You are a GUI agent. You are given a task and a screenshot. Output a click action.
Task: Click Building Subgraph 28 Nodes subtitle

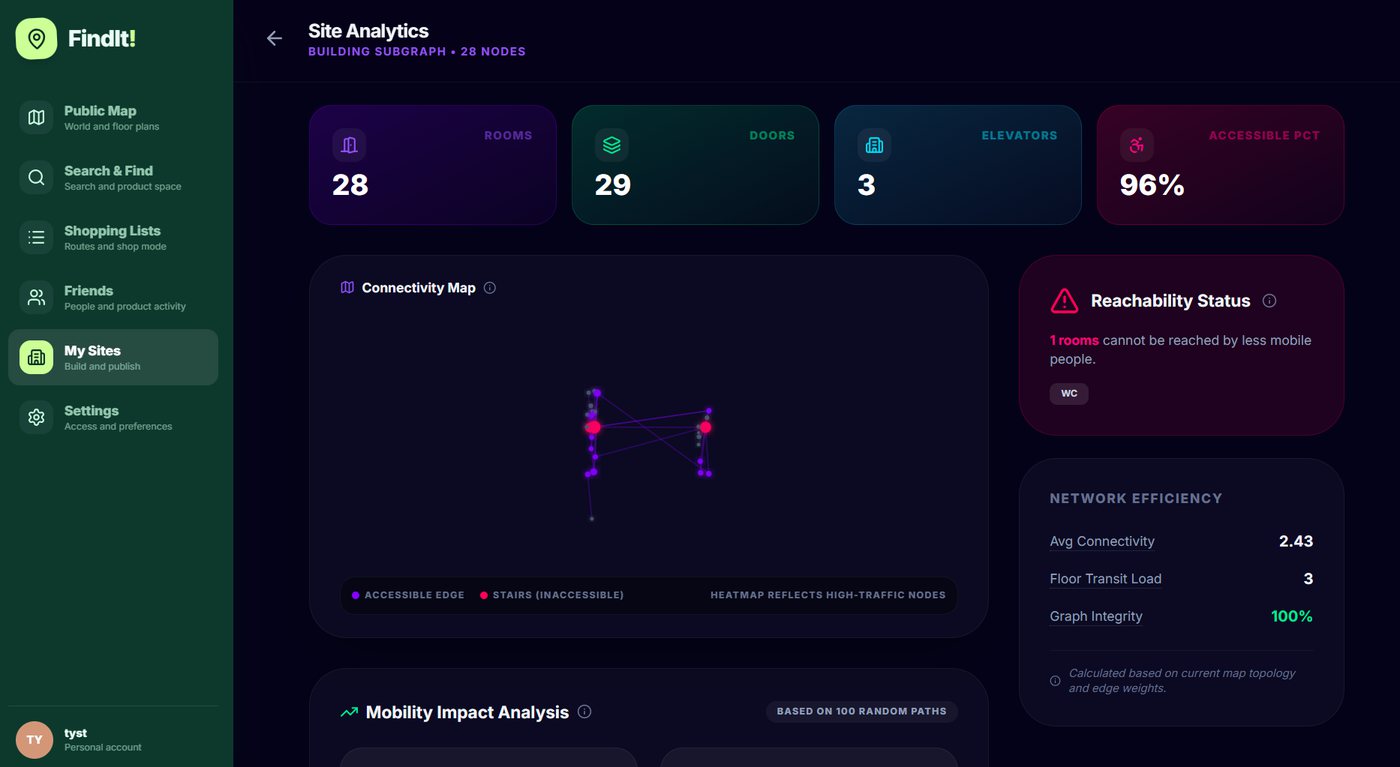tap(417, 51)
